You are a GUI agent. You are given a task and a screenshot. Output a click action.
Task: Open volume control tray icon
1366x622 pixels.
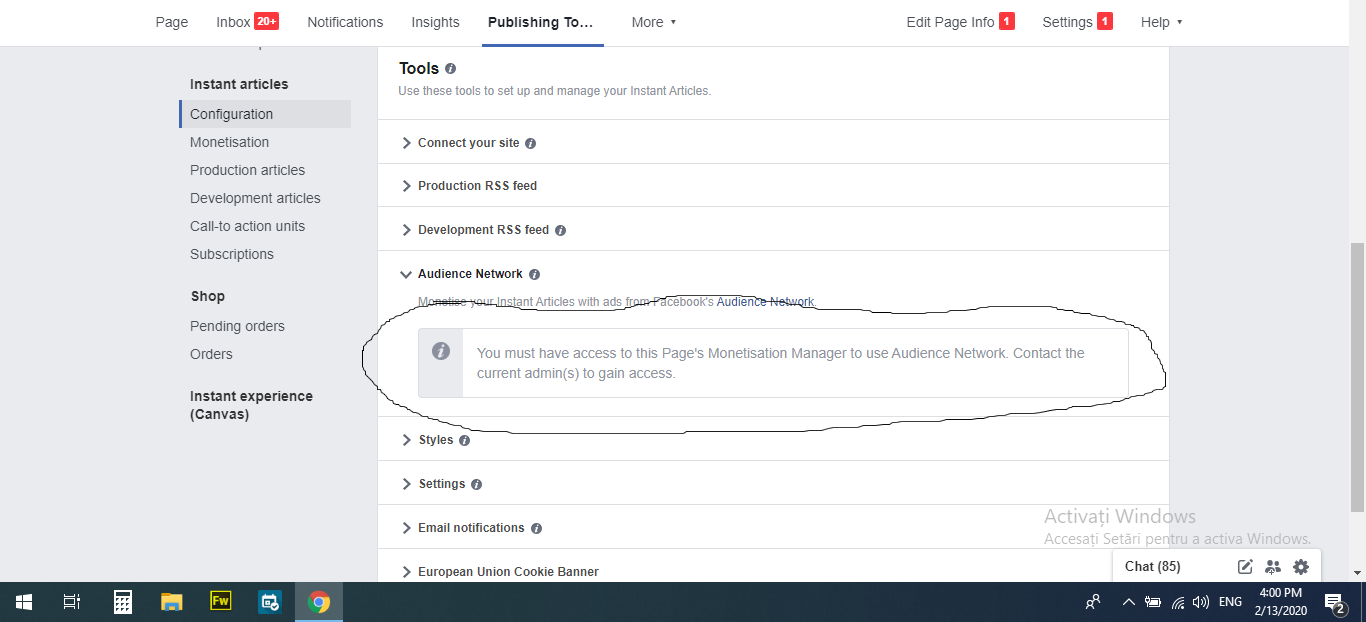pos(1201,602)
